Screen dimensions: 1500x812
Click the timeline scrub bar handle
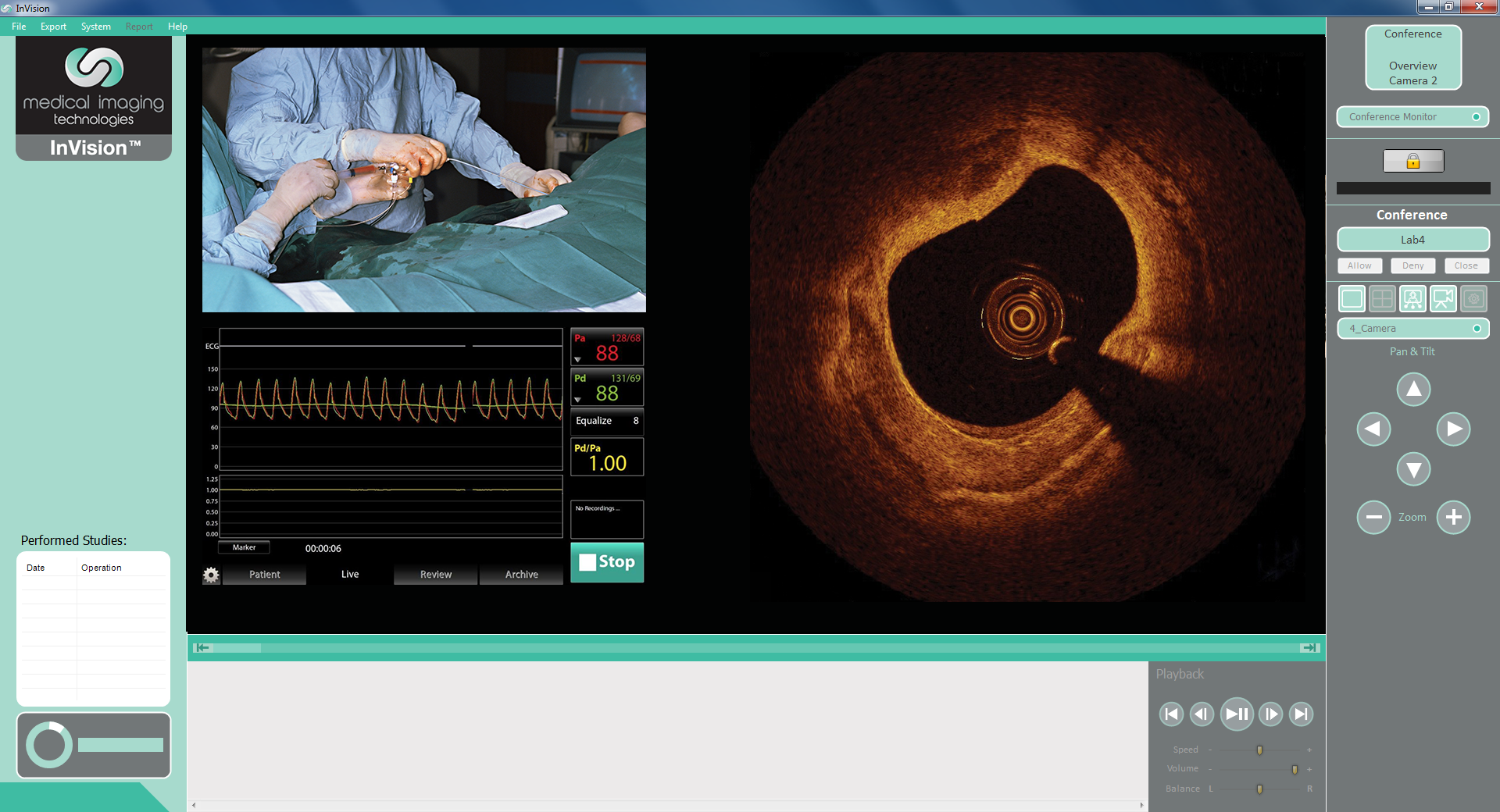click(x=237, y=648)
